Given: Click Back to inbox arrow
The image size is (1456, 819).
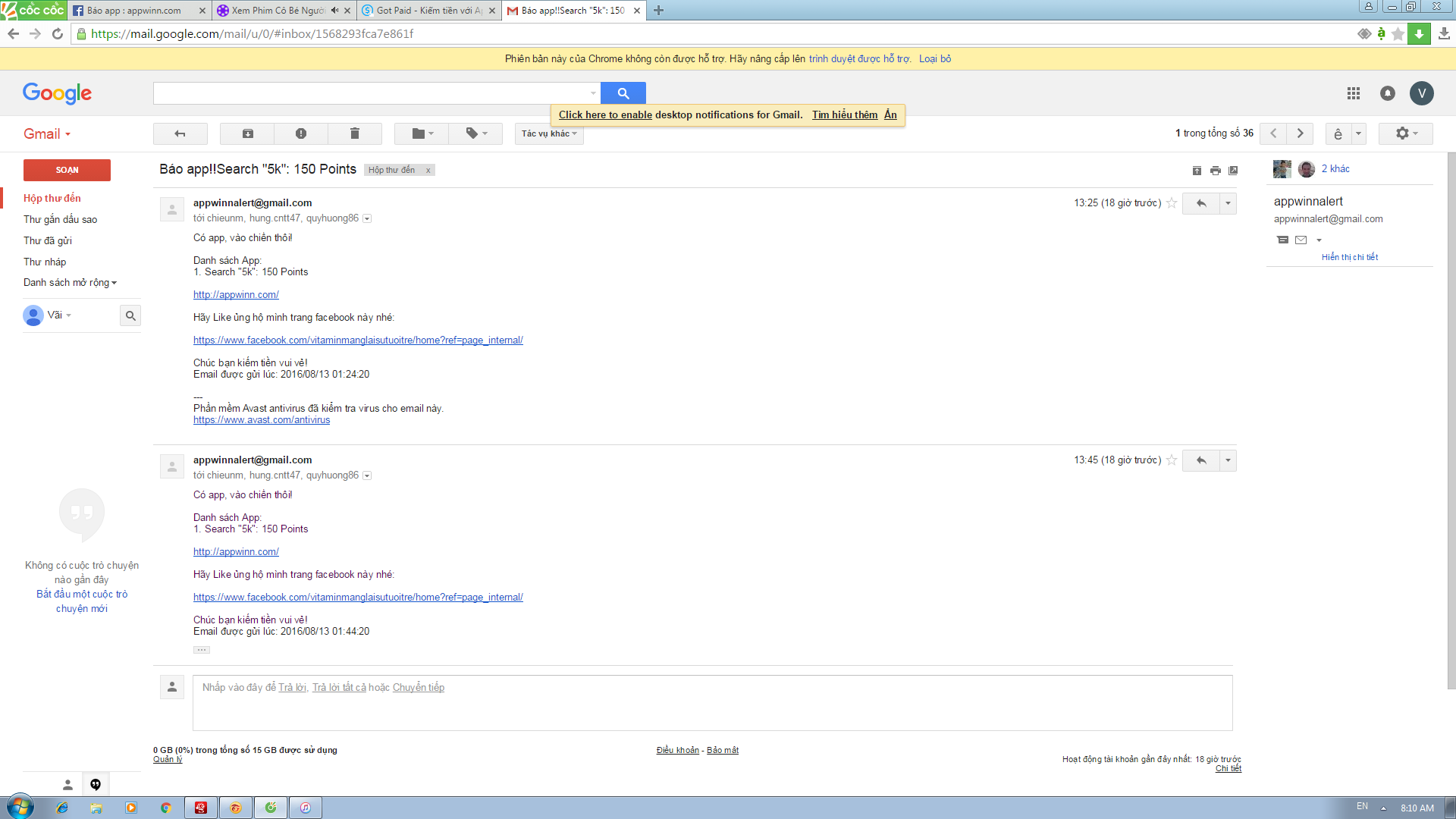Looking at the screenshot, I should tap(180, 133).
